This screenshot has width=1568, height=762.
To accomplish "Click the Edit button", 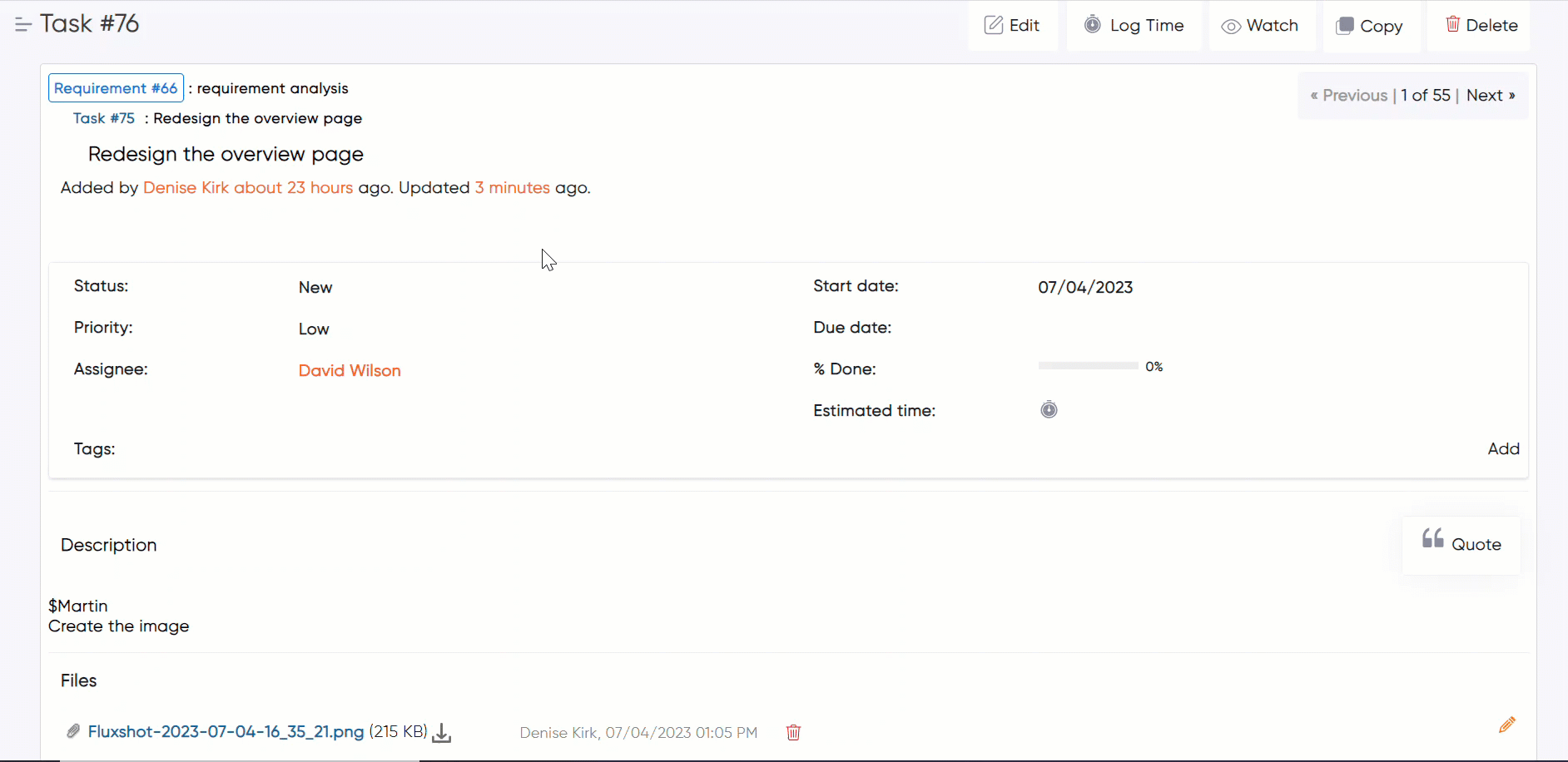I will pos(1012,26).
